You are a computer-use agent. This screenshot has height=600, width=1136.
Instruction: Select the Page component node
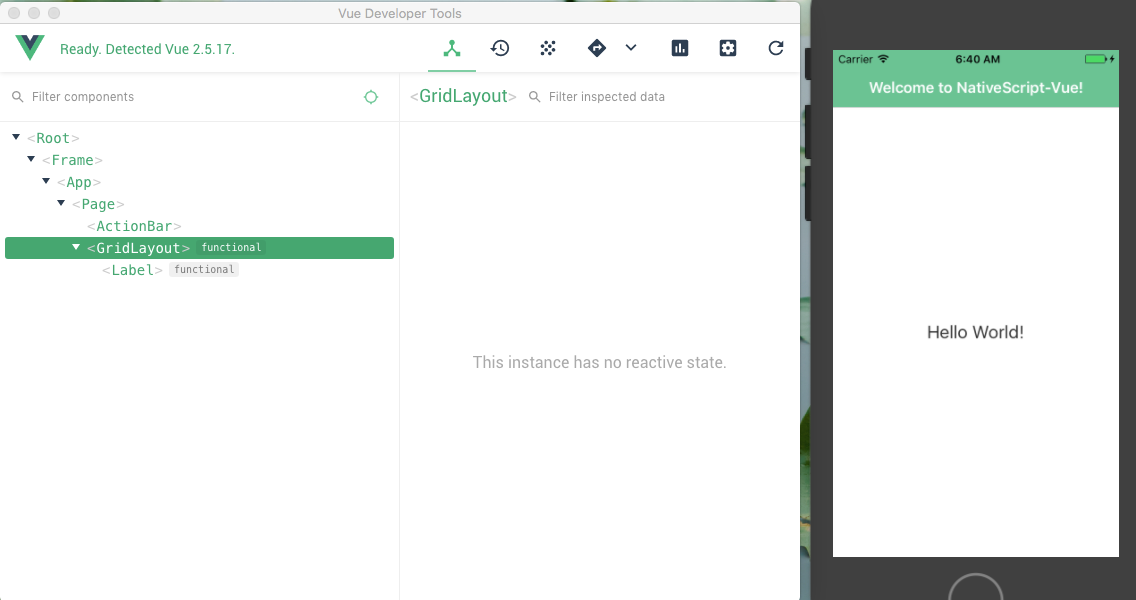97,203
